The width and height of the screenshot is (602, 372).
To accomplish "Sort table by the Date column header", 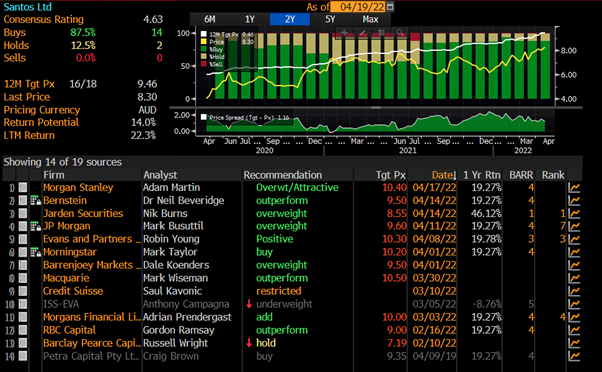I will coord(444,175).
